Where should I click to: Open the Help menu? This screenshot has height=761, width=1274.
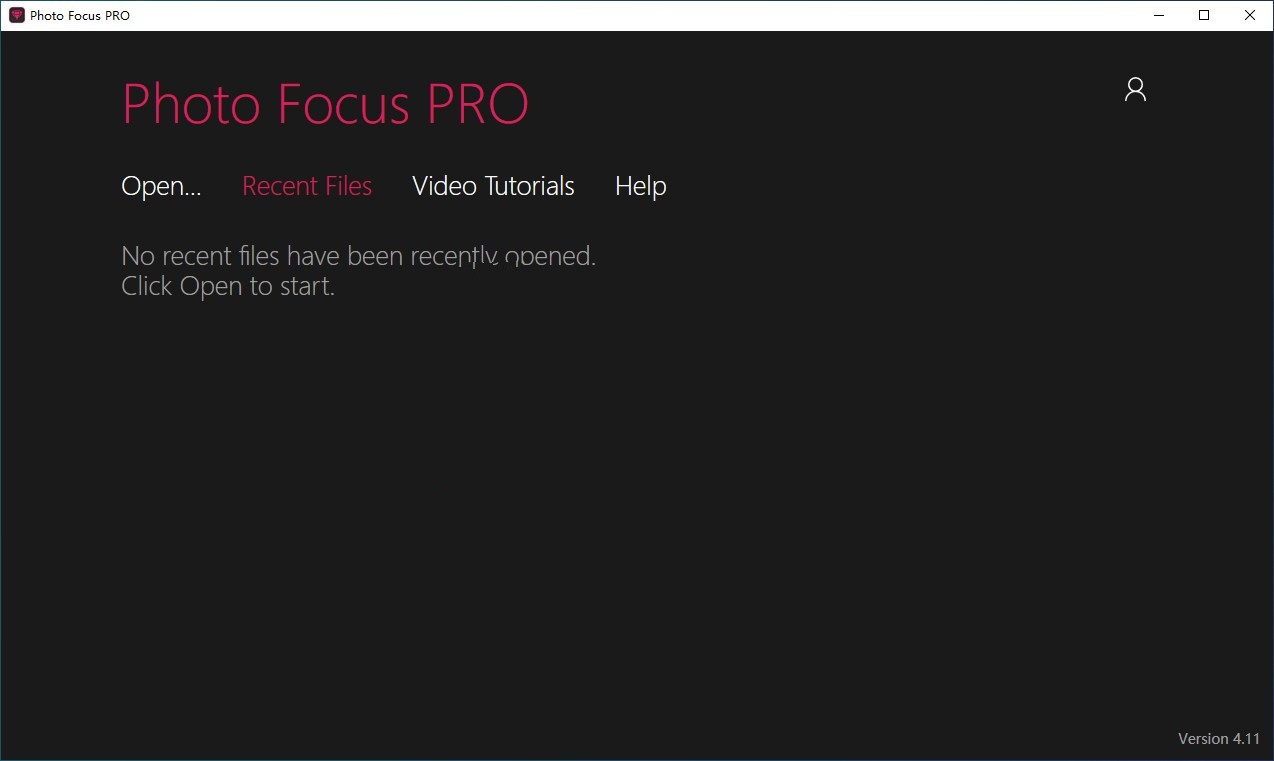[641, 186]
